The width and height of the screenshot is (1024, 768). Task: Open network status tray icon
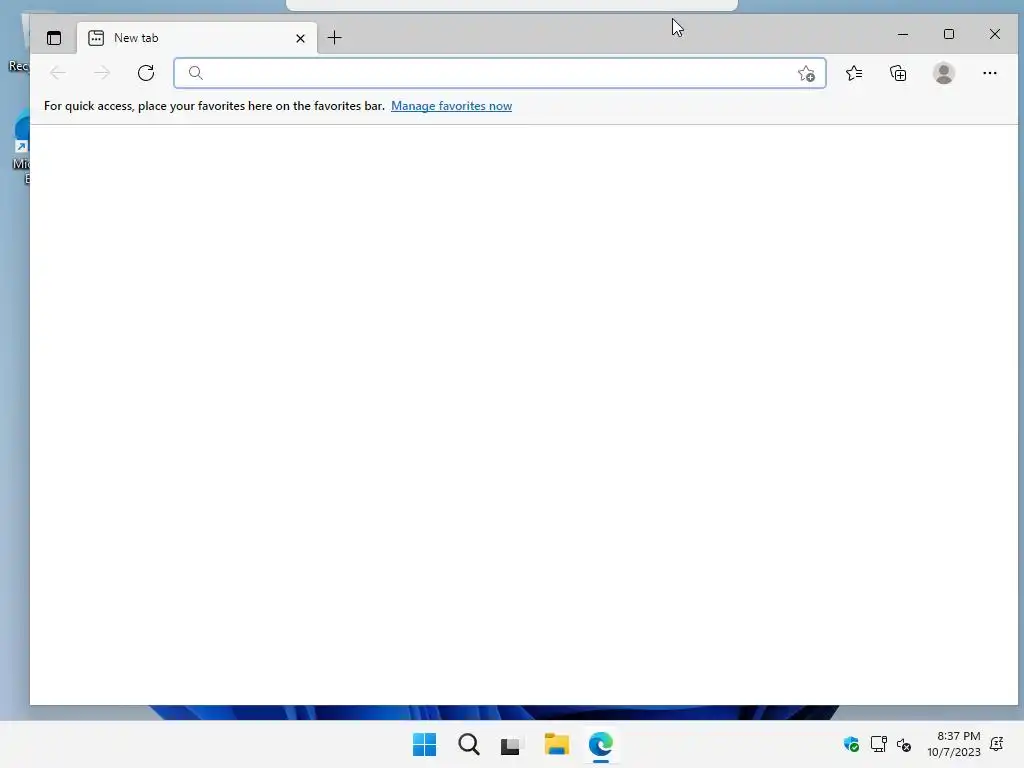(x=878, y=744)
